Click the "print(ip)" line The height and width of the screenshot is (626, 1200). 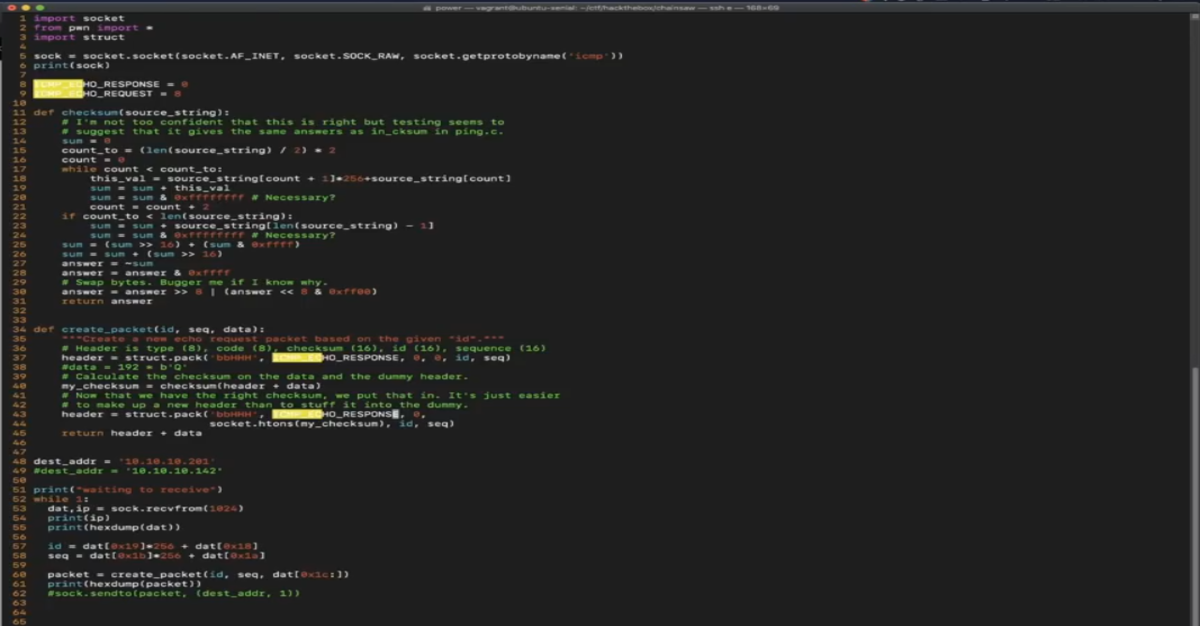coord(79,518)
